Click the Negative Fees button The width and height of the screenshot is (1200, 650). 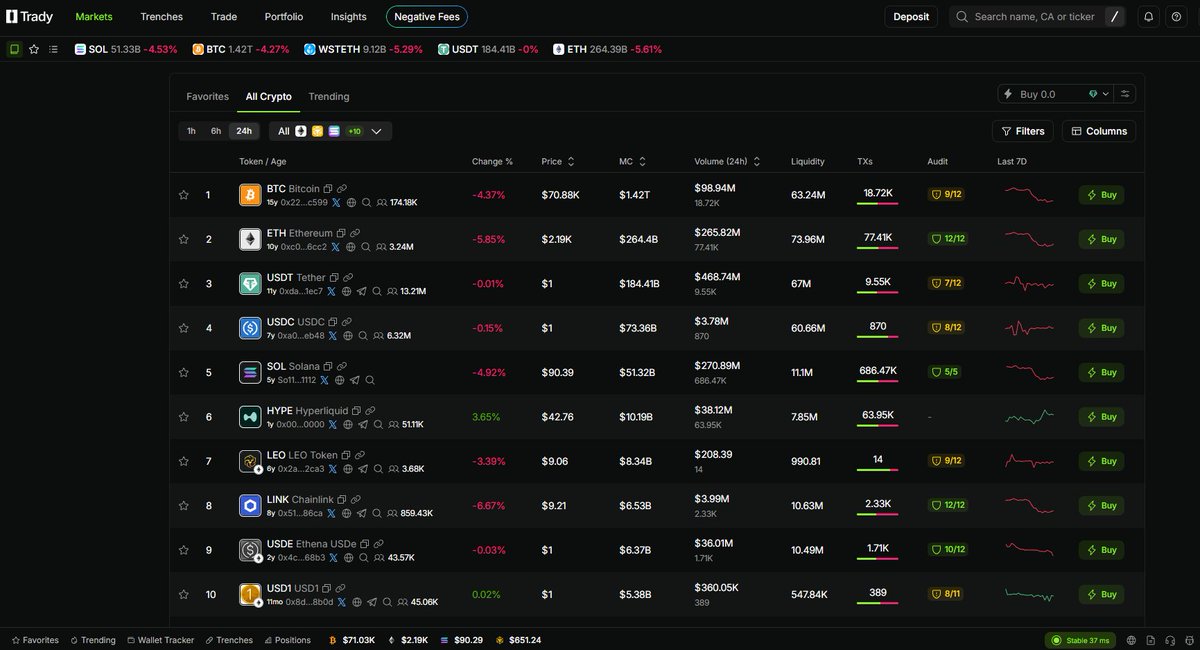click(427, 17)
